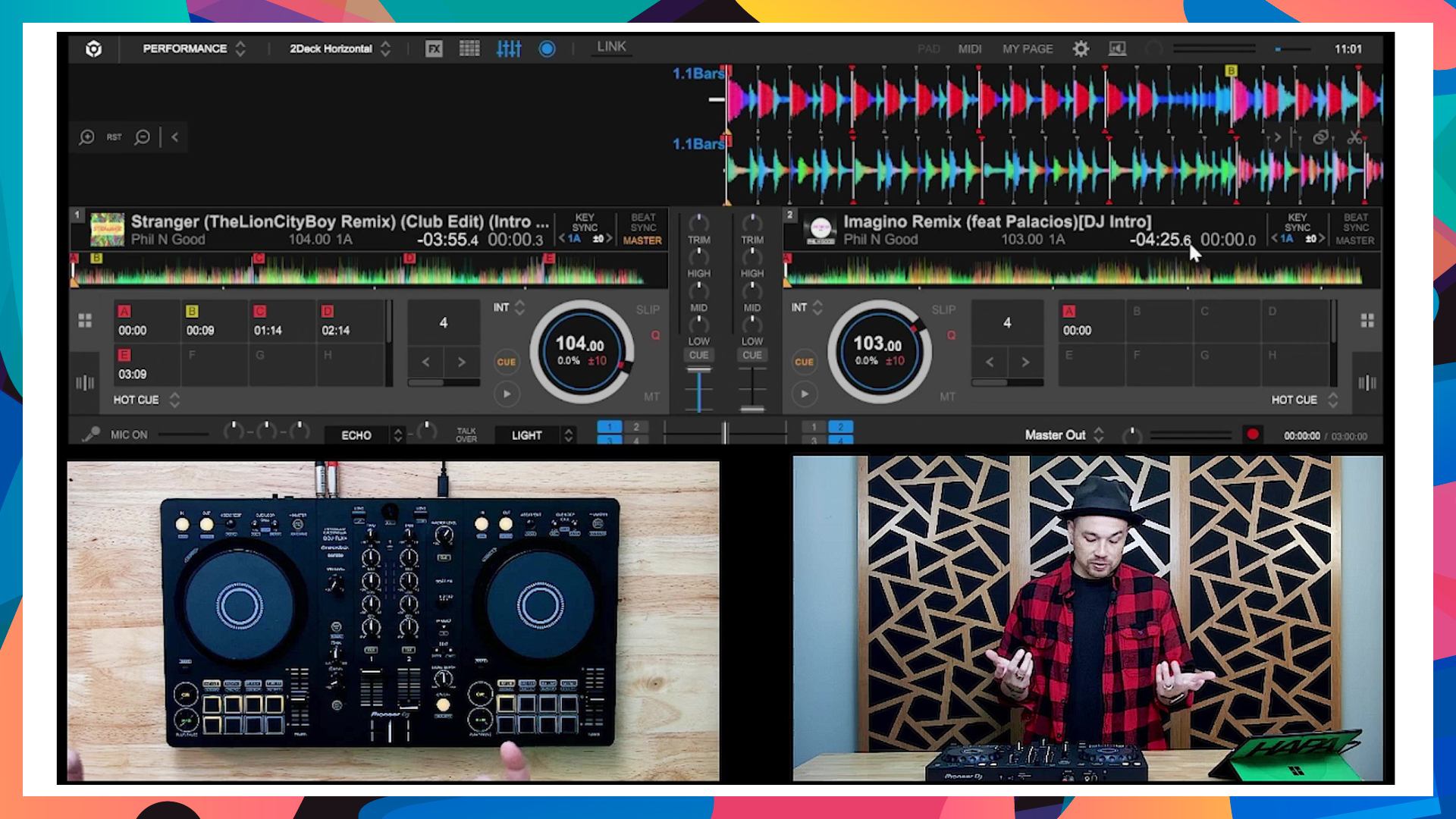Image resolution: width=1456 pixels, height=819 pixels.
Task: Open the FX panel
Action: tap(434, 49)
